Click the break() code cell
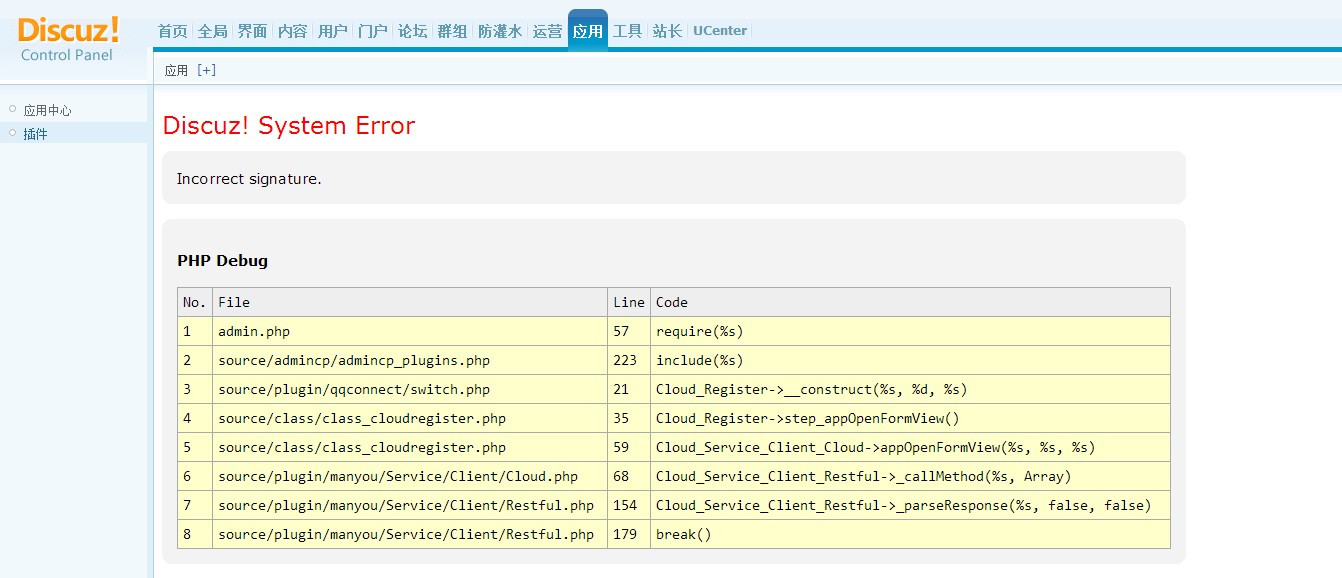 click(910, 534)
